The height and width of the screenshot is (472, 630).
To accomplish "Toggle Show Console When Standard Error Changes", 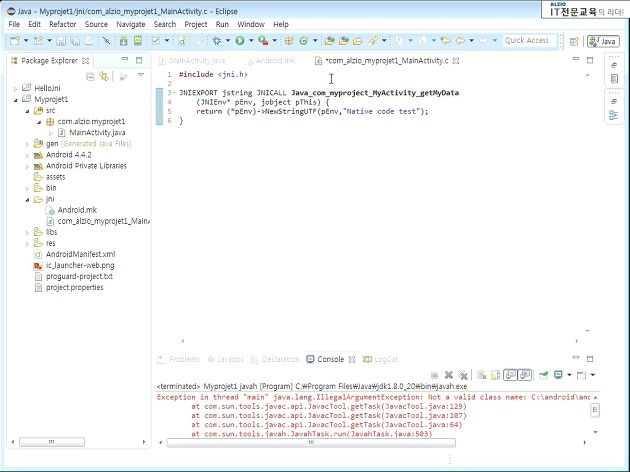I will click(525, 375).
